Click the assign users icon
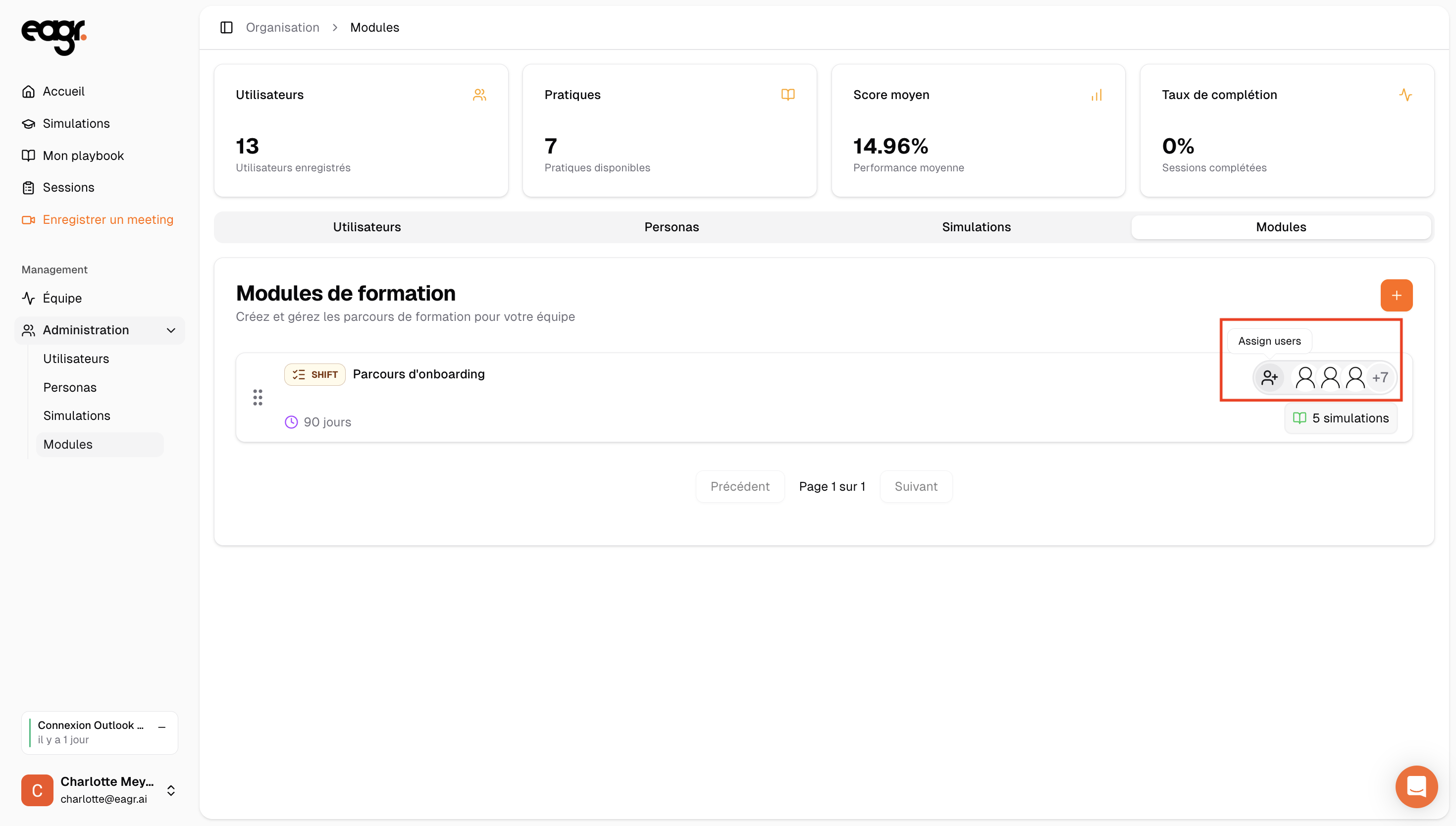Viewport: 1456px width, 826px height. 1269,377
